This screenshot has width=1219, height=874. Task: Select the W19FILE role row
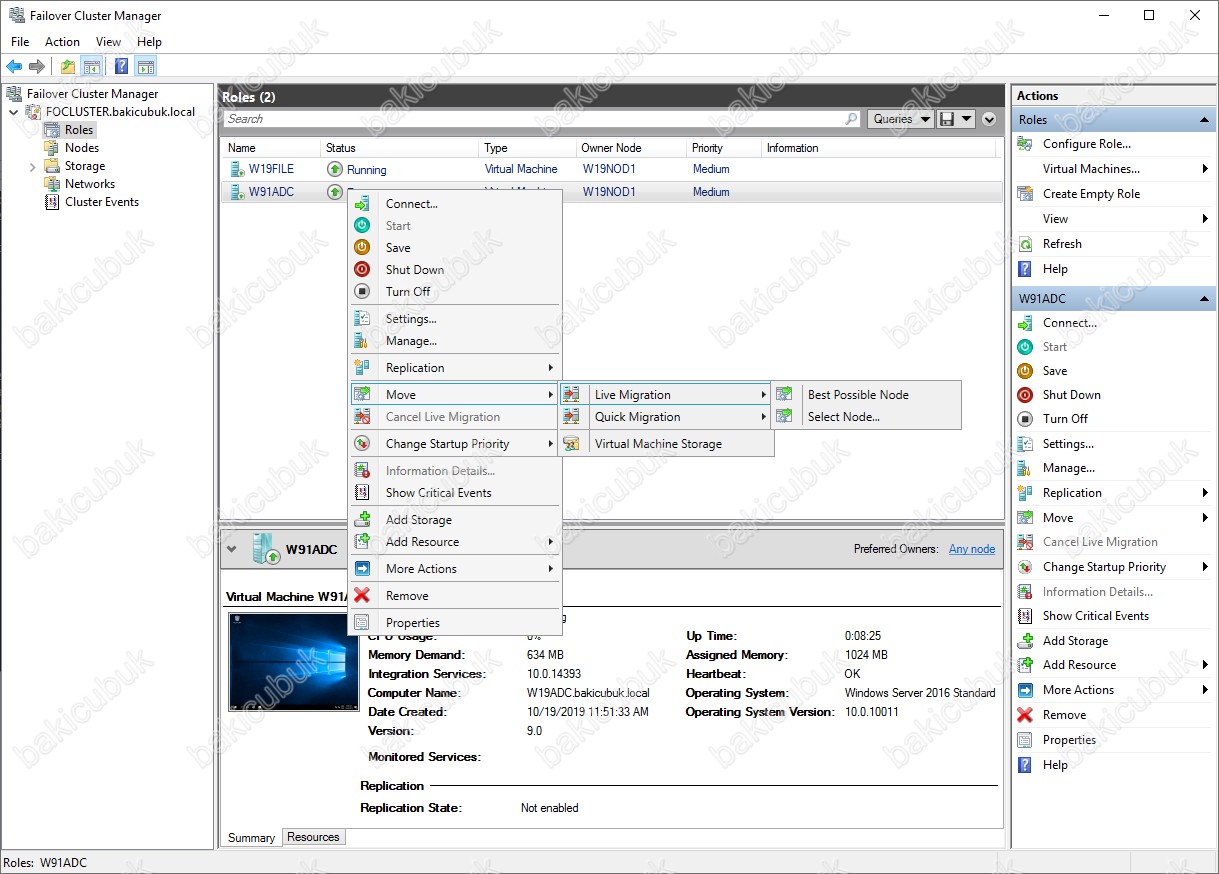[x=611, y=170]
